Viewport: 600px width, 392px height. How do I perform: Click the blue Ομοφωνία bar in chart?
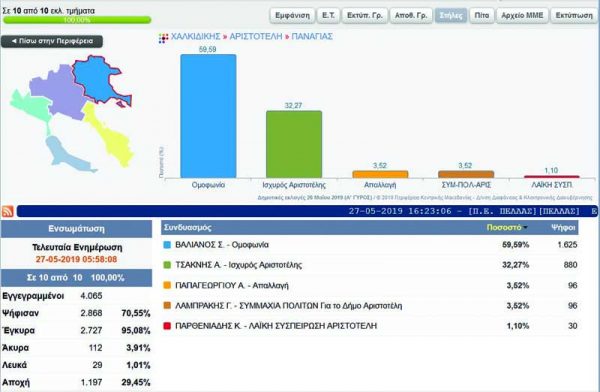208,116
